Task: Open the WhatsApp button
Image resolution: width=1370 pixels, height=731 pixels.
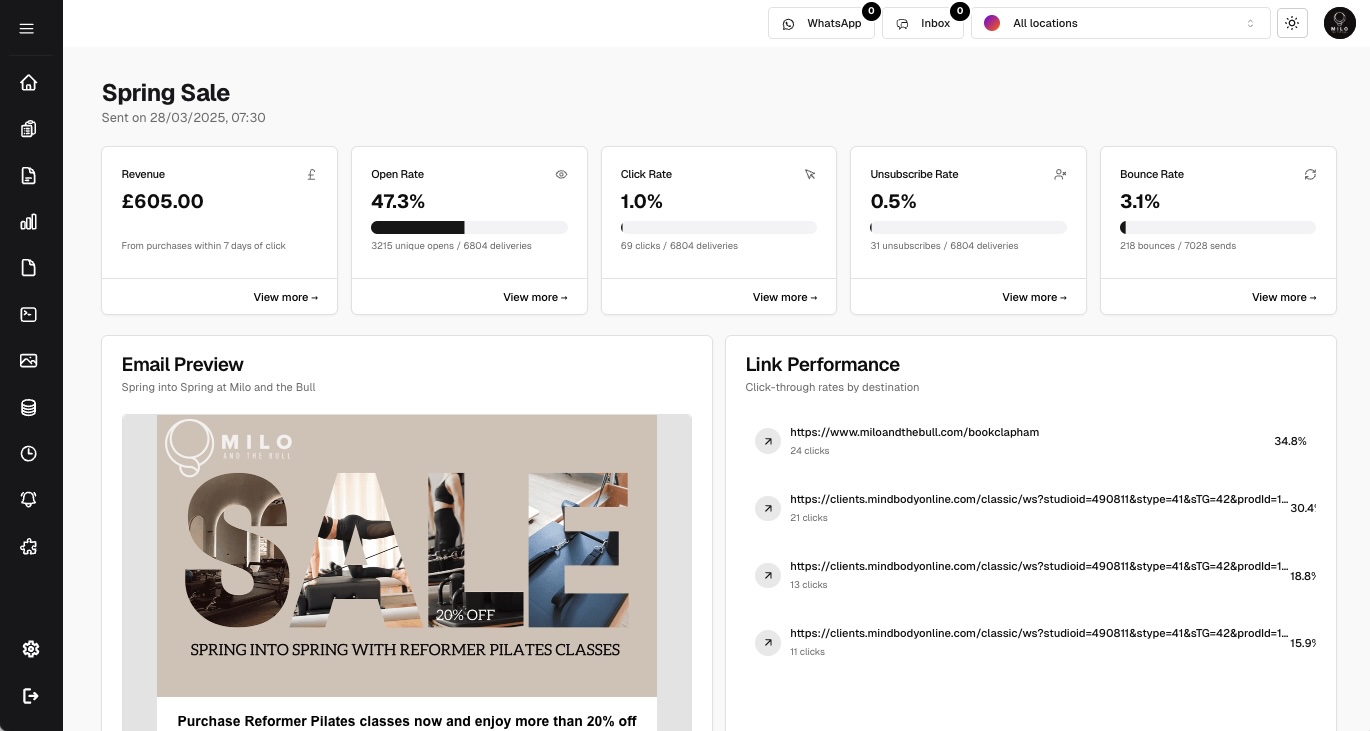Action: [821, 23]
